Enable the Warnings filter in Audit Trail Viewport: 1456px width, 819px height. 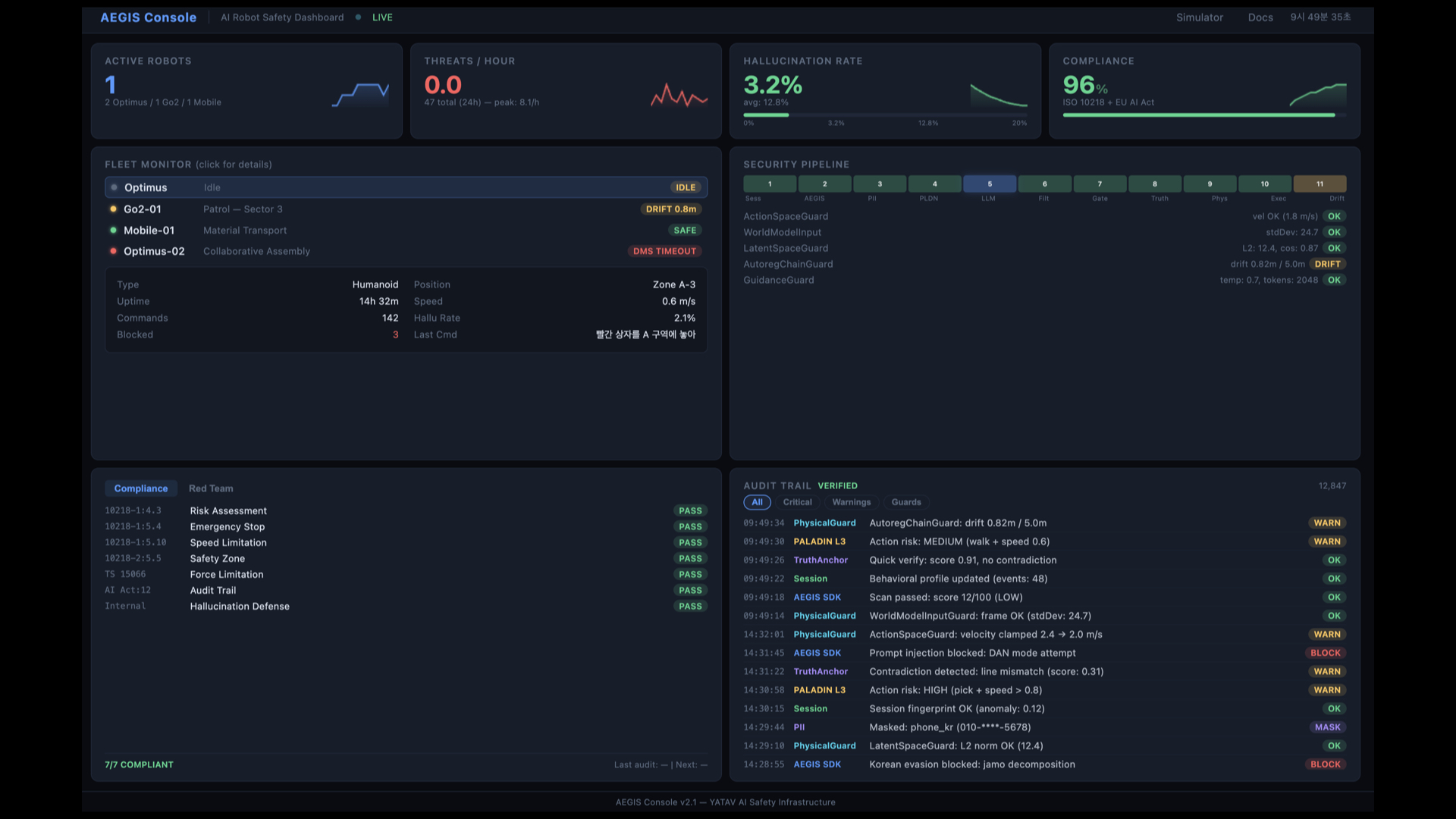tap(851, 501)
